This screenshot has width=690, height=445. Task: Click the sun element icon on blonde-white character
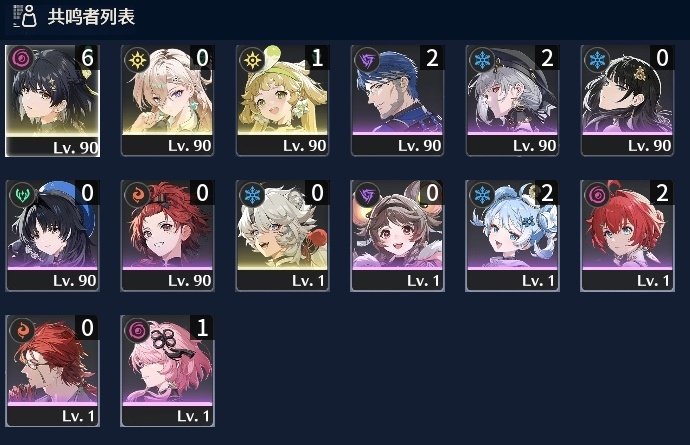pos(137,59)
